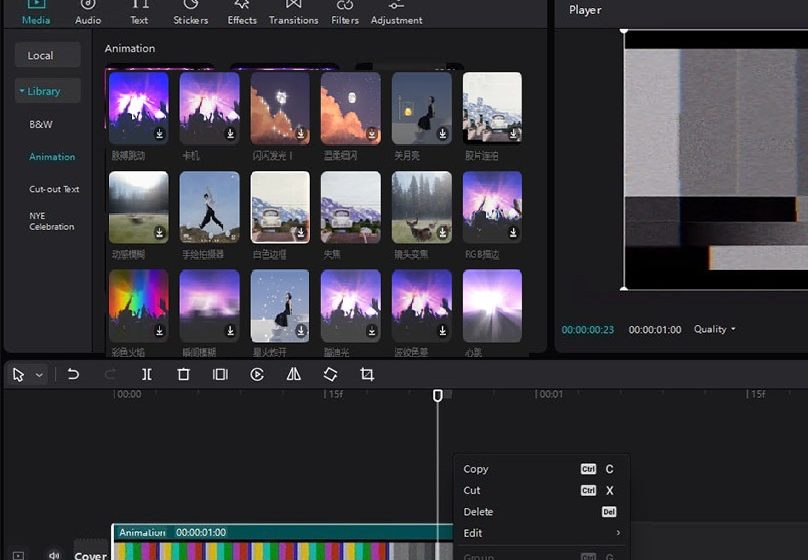Mute the track using speaker icon
This screenshot has width=808, height=560.
point(54,555)
